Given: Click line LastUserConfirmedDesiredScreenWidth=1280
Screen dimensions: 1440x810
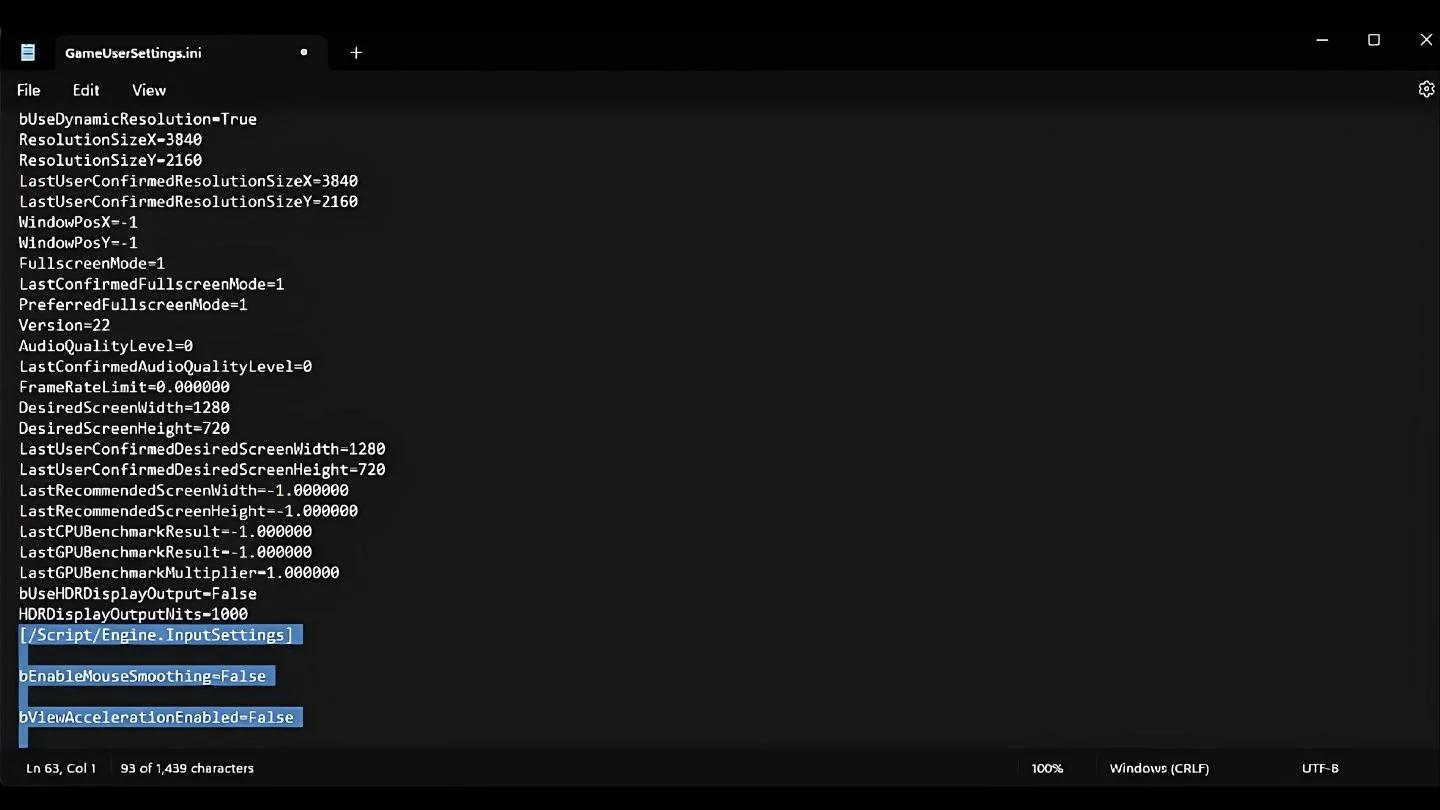Looking at the screenshot, I should point(202,449).
